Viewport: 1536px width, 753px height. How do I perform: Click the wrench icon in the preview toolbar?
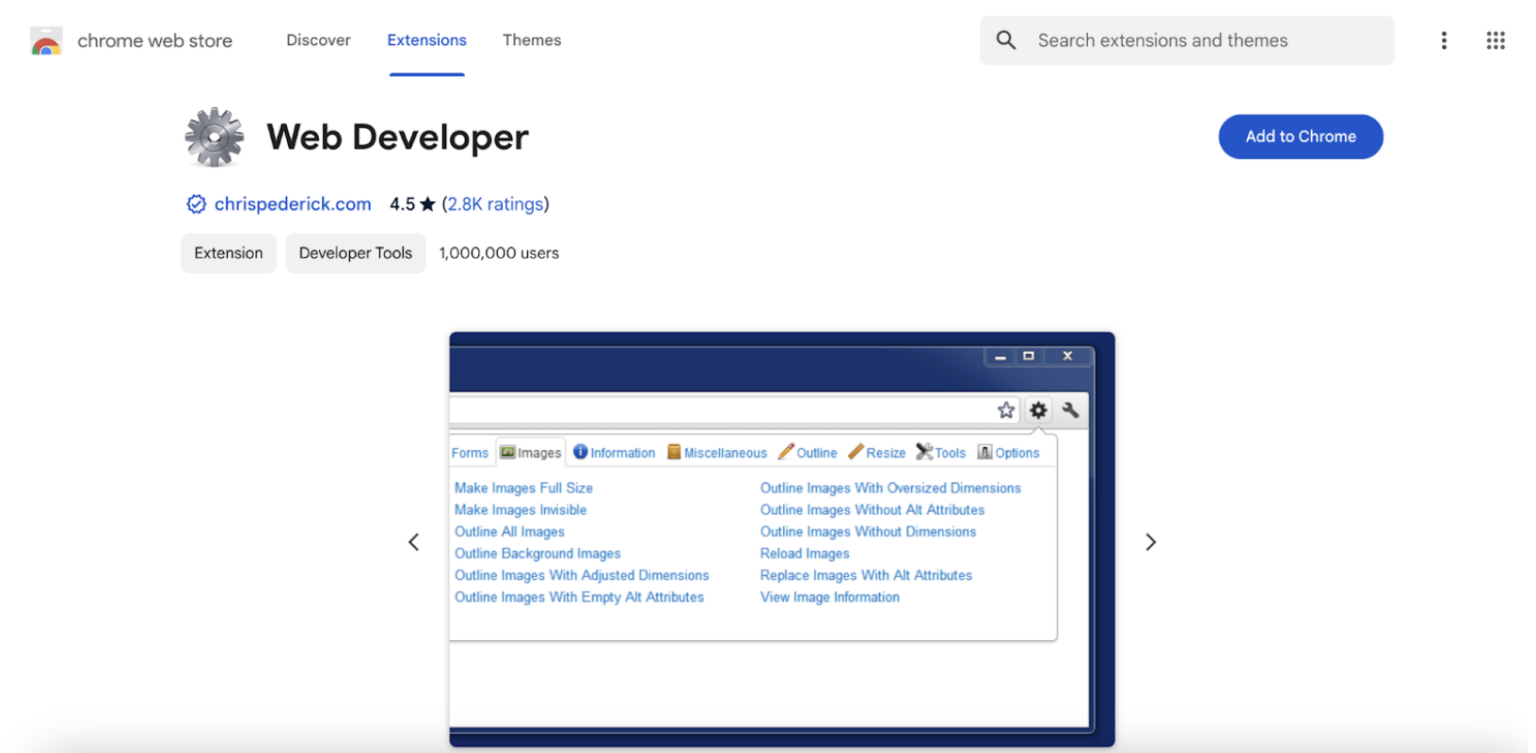click(1070, 410)
